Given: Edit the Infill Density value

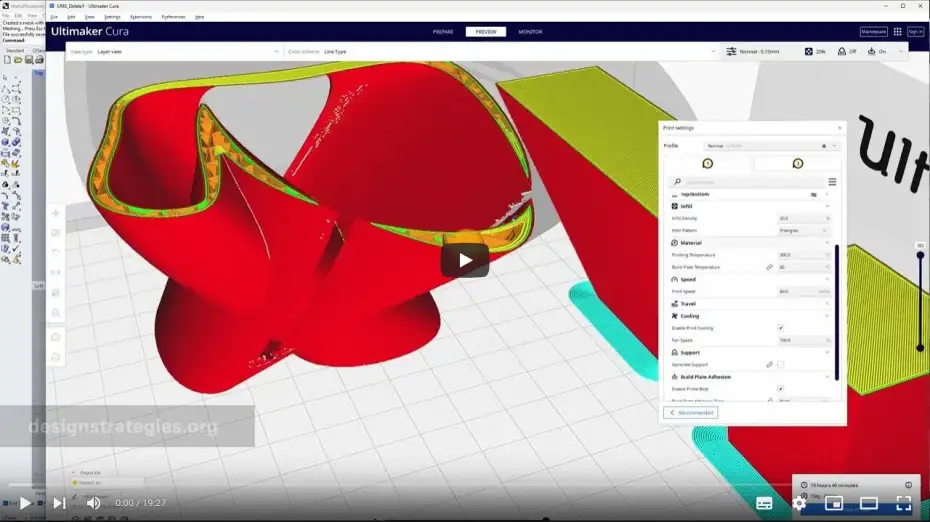Looking at the screenshot, I should point(804,218).
